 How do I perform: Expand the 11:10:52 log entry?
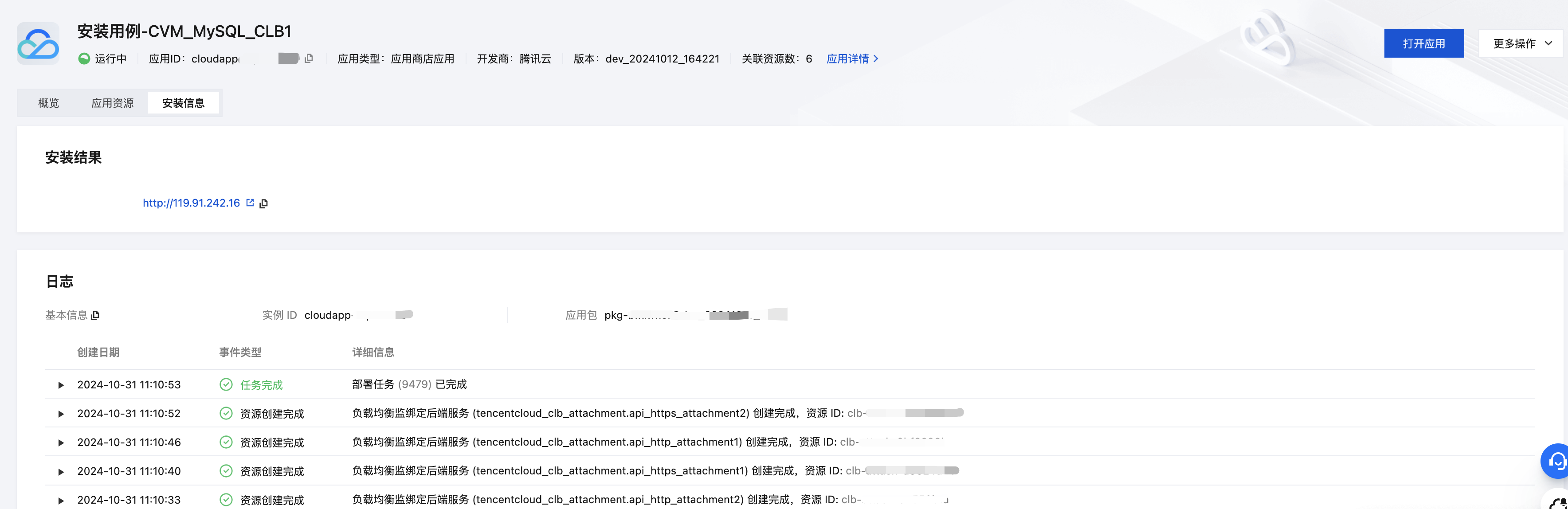(x=61, y=413)
